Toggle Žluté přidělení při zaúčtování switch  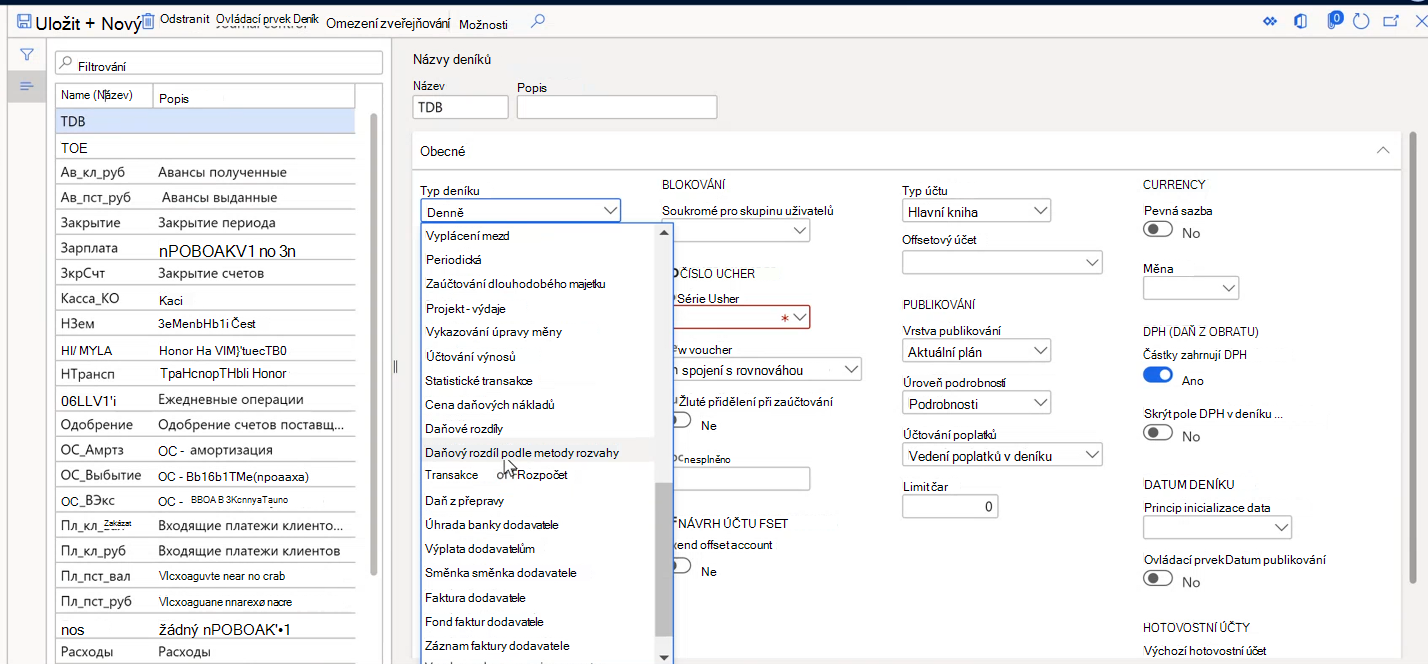tap(682, 421)
